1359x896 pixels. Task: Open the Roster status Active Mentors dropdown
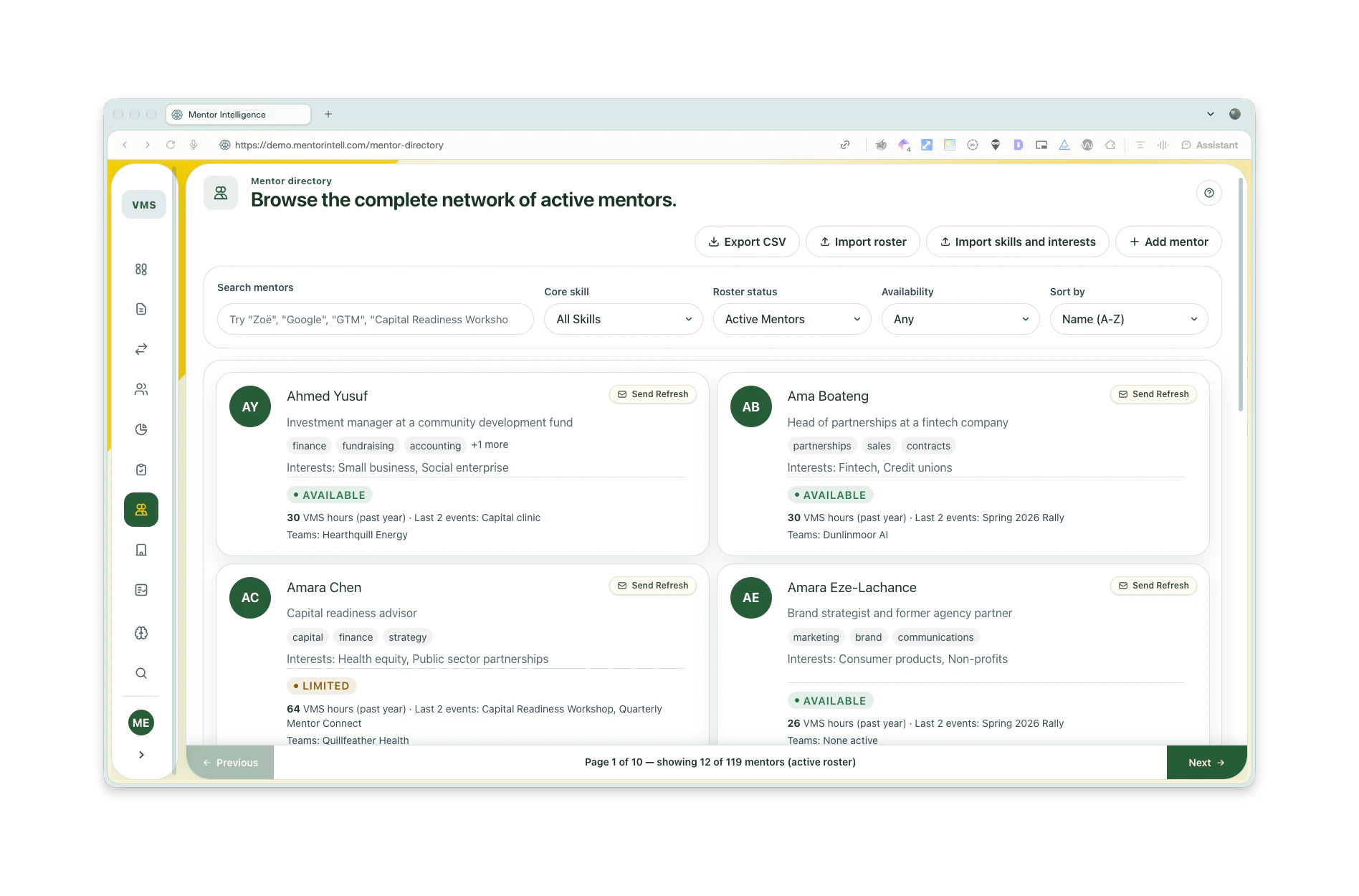[x=792, y=319]
